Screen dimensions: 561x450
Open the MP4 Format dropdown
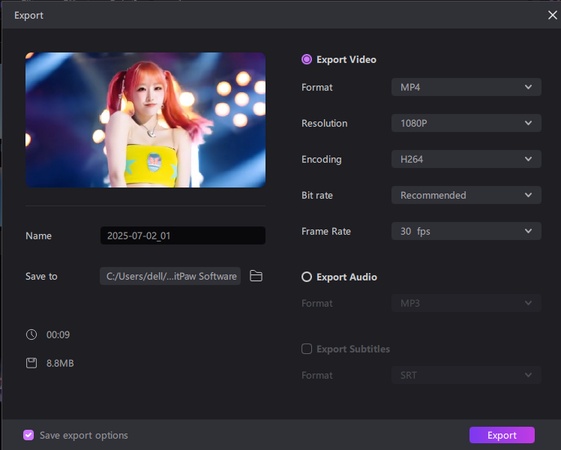(466, 87)
